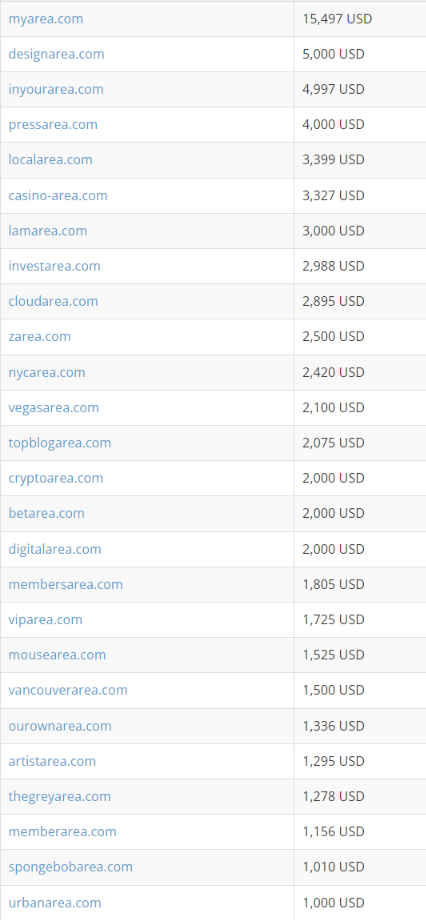Open the betarea.com link
Viewport: 426px width, 920px height.
[x=46, y=513]
